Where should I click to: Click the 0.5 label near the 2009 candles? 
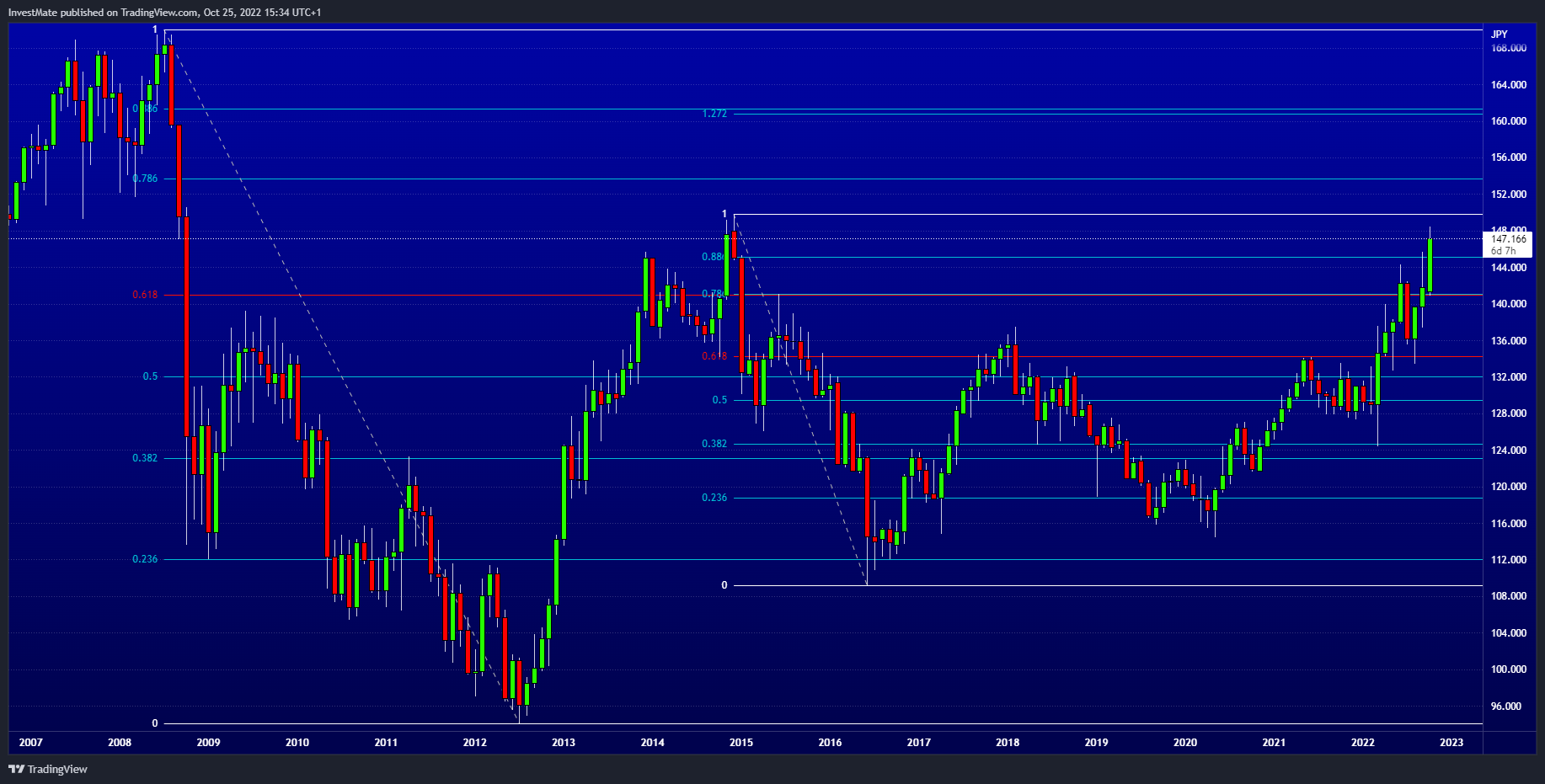150,376
